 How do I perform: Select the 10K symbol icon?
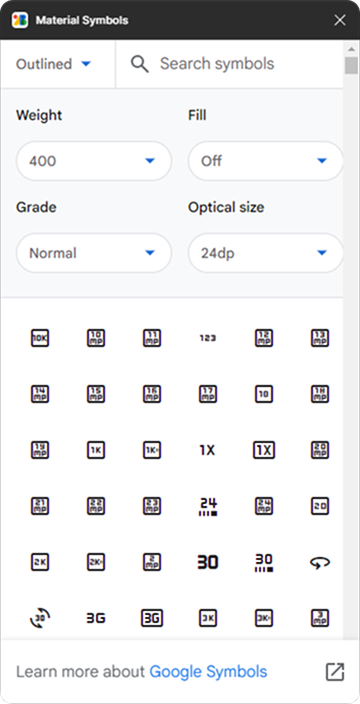point(40,338)
